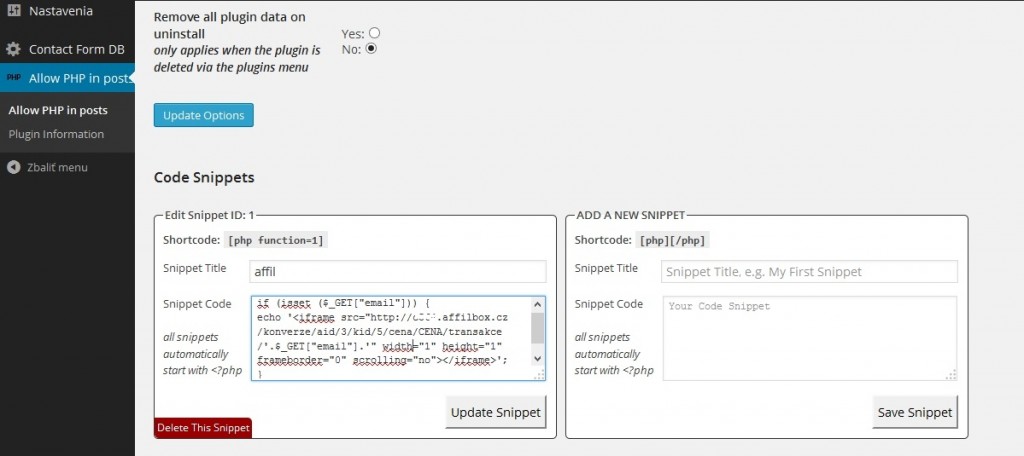
Task: Click scroll down arrow in Snippet Code box
Action: click(538, 358)
